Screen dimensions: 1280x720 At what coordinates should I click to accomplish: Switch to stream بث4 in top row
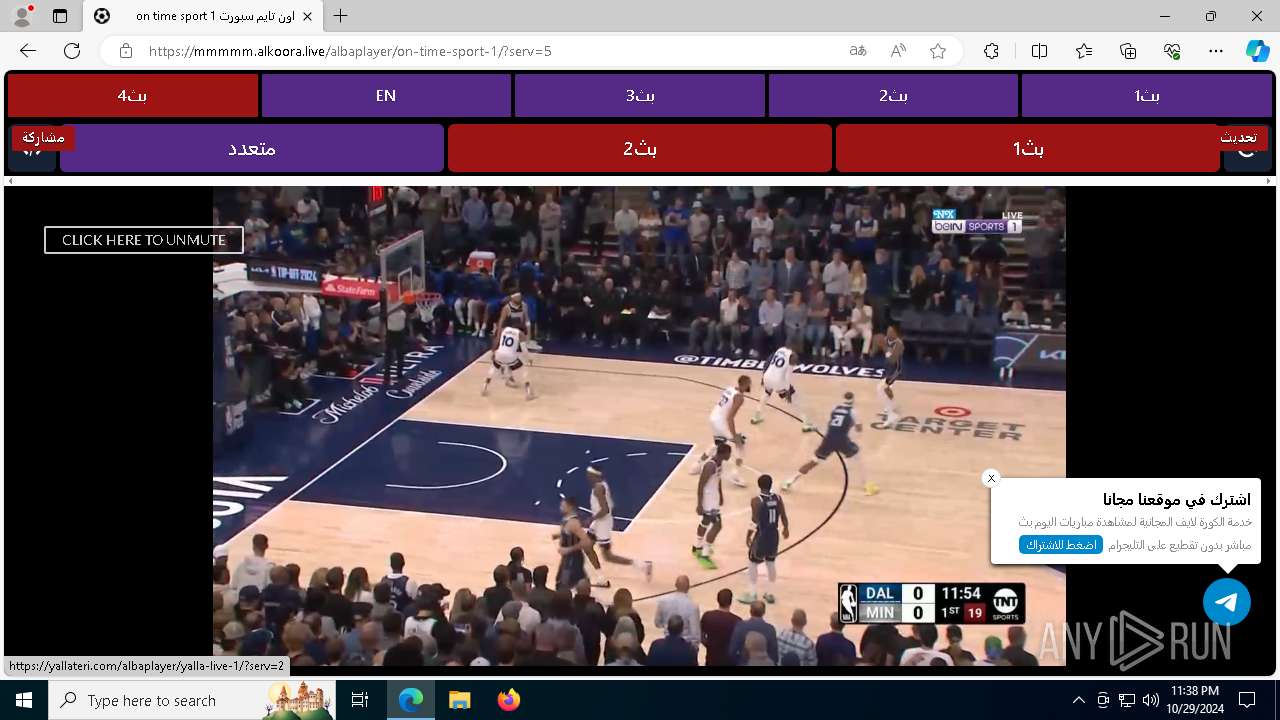click(132, 95)
